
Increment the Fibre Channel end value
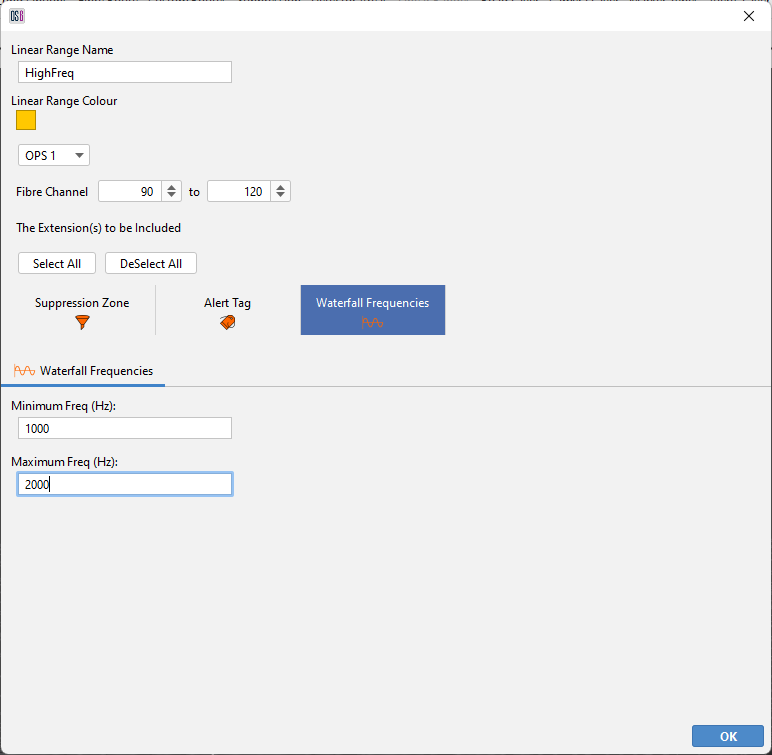pos(281,187)
